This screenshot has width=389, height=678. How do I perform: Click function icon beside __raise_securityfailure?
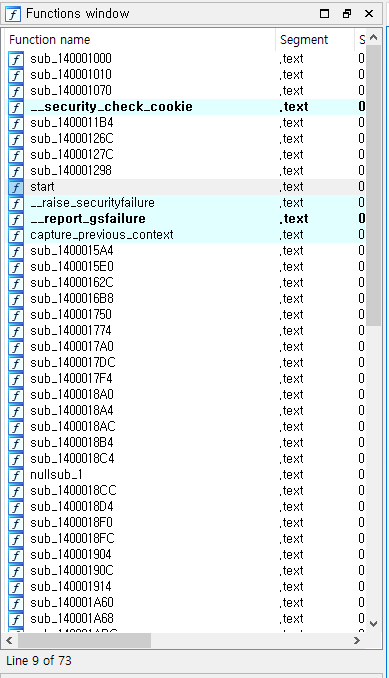(x=16, y=203)
